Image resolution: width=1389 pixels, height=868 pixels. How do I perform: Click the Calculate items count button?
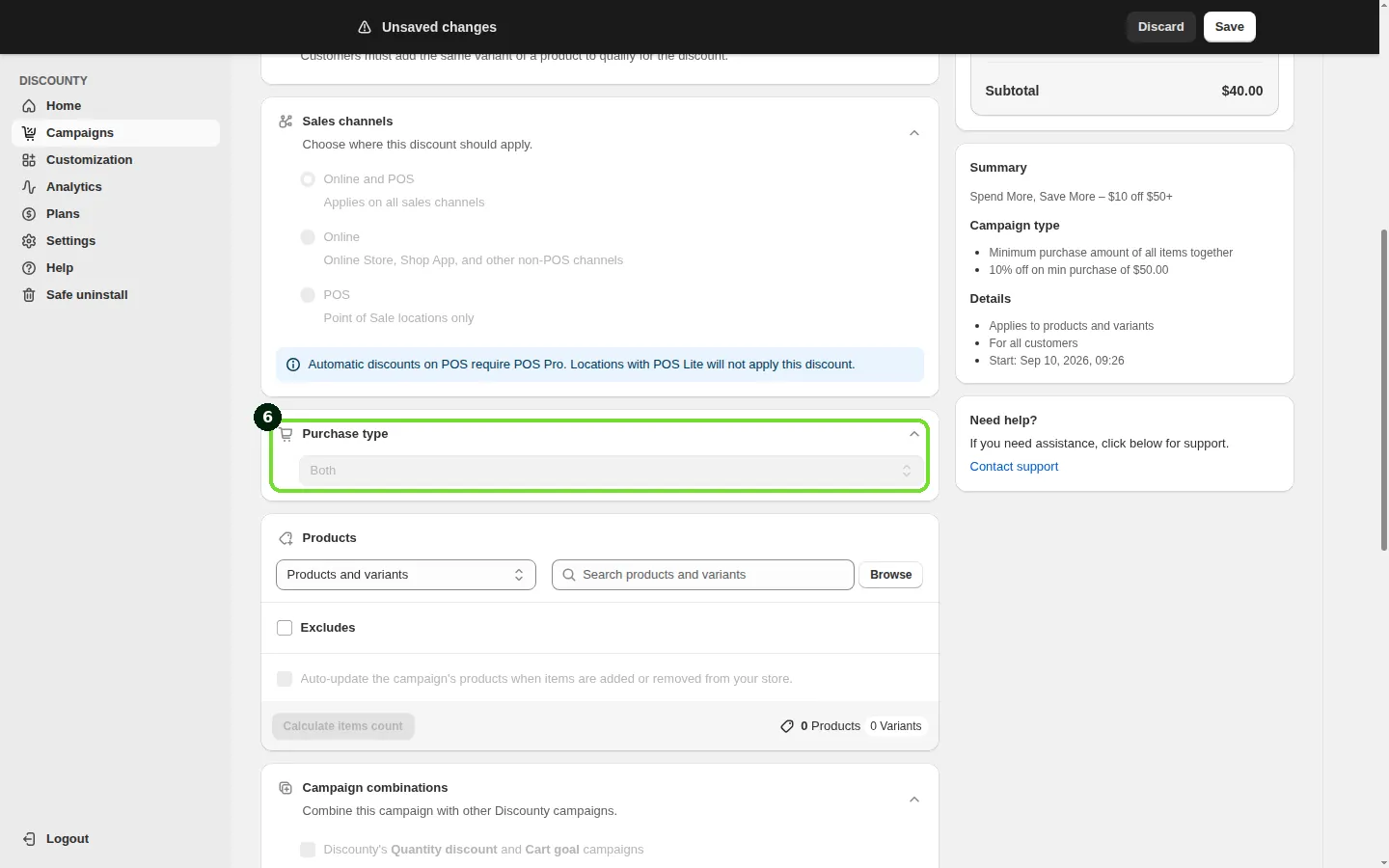coord(343,726)
